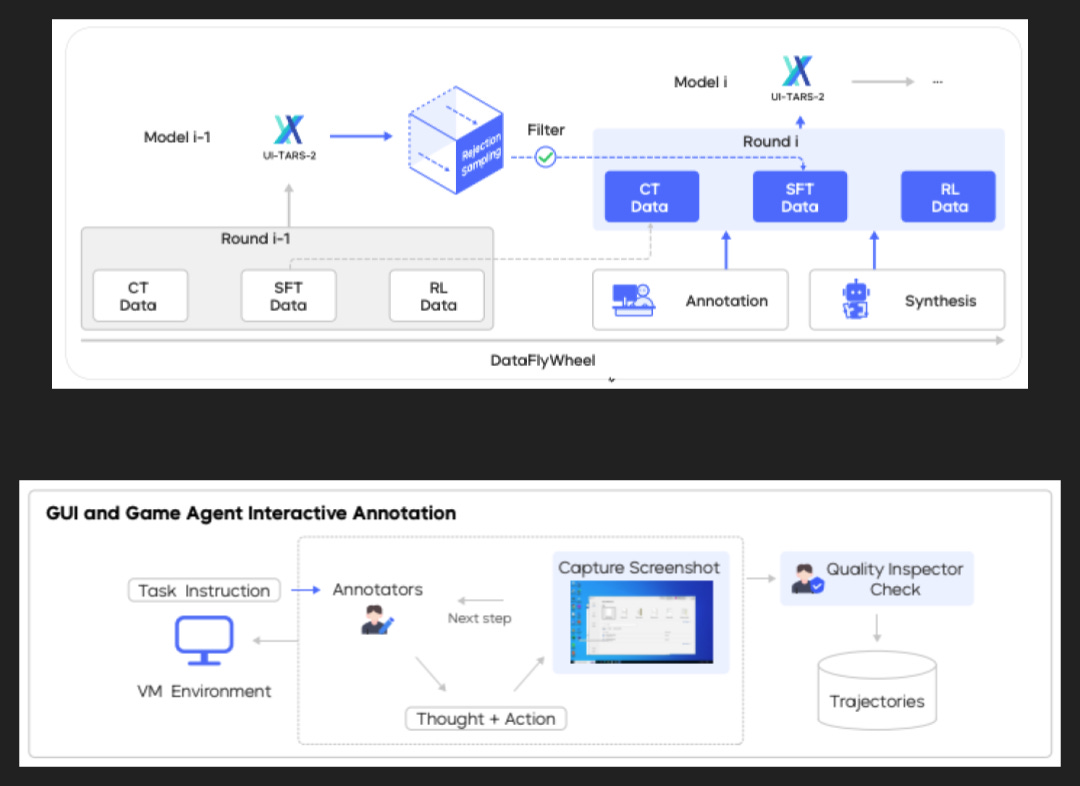
Task: Click the Trajectories database cylinder
Action: tap(877, 690)
